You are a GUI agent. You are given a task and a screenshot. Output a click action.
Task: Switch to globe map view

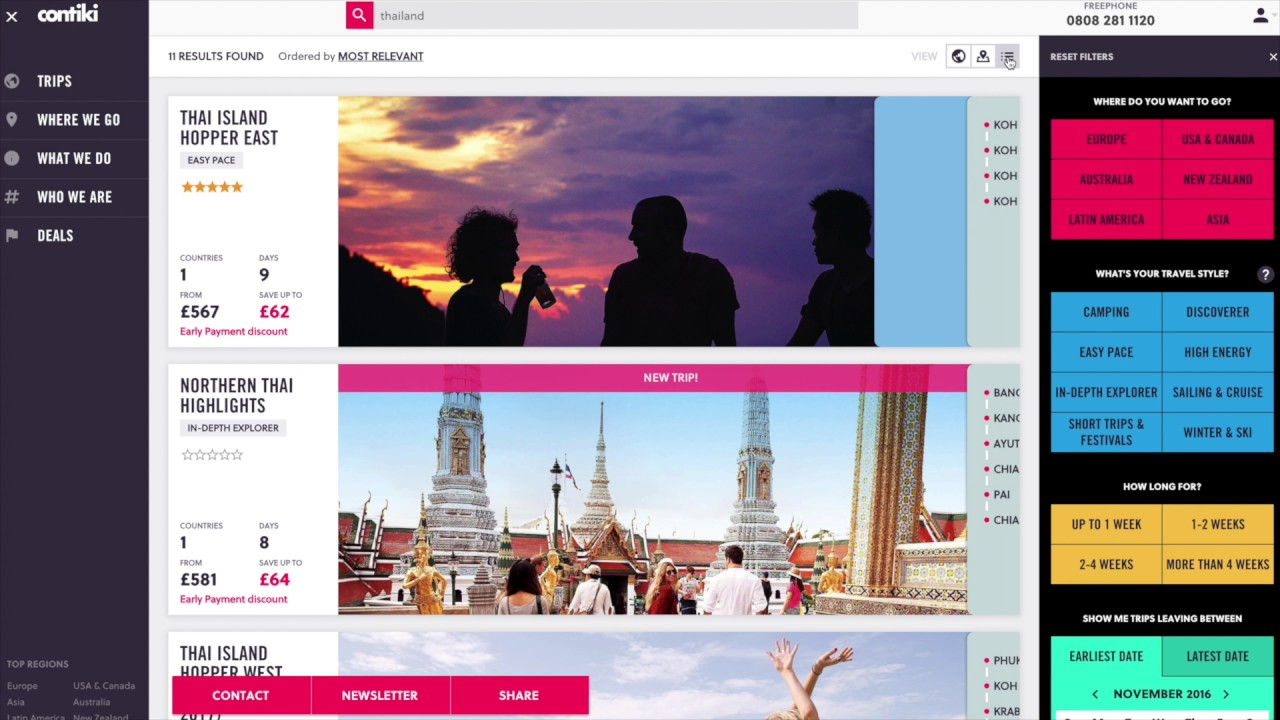958,57
